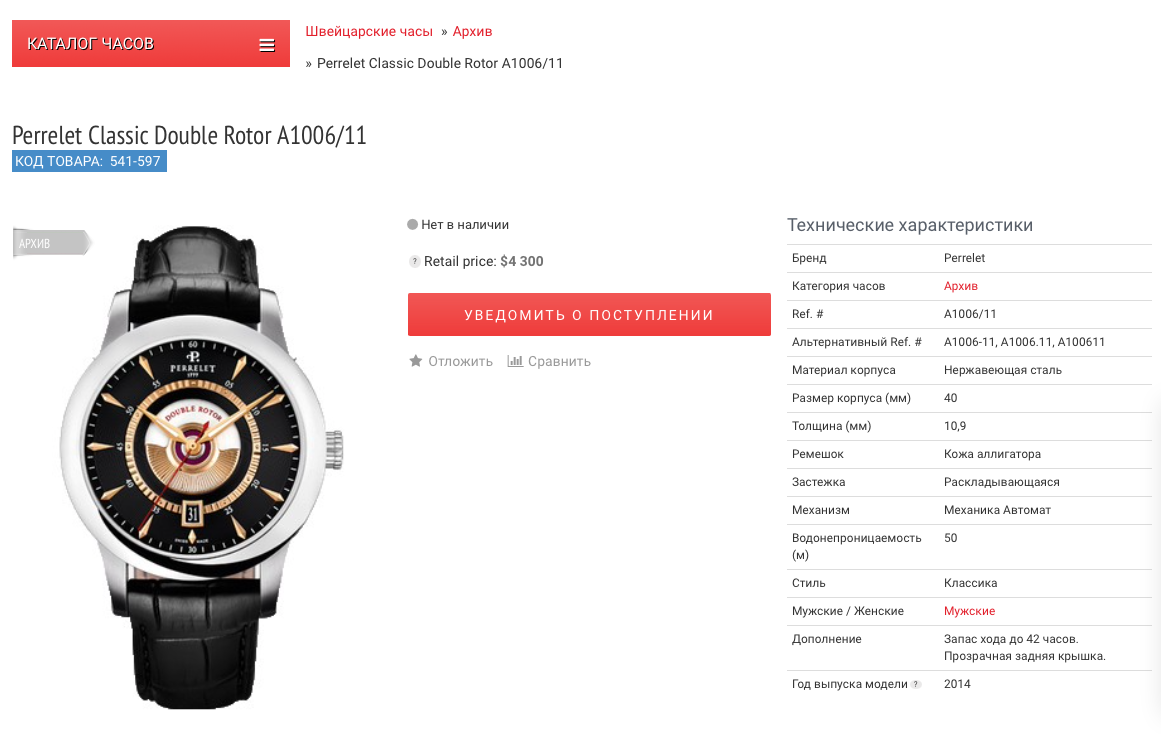Add watch to wishlist via Отложить
This screenshot has height=742, width=1161.
[460, 361]
